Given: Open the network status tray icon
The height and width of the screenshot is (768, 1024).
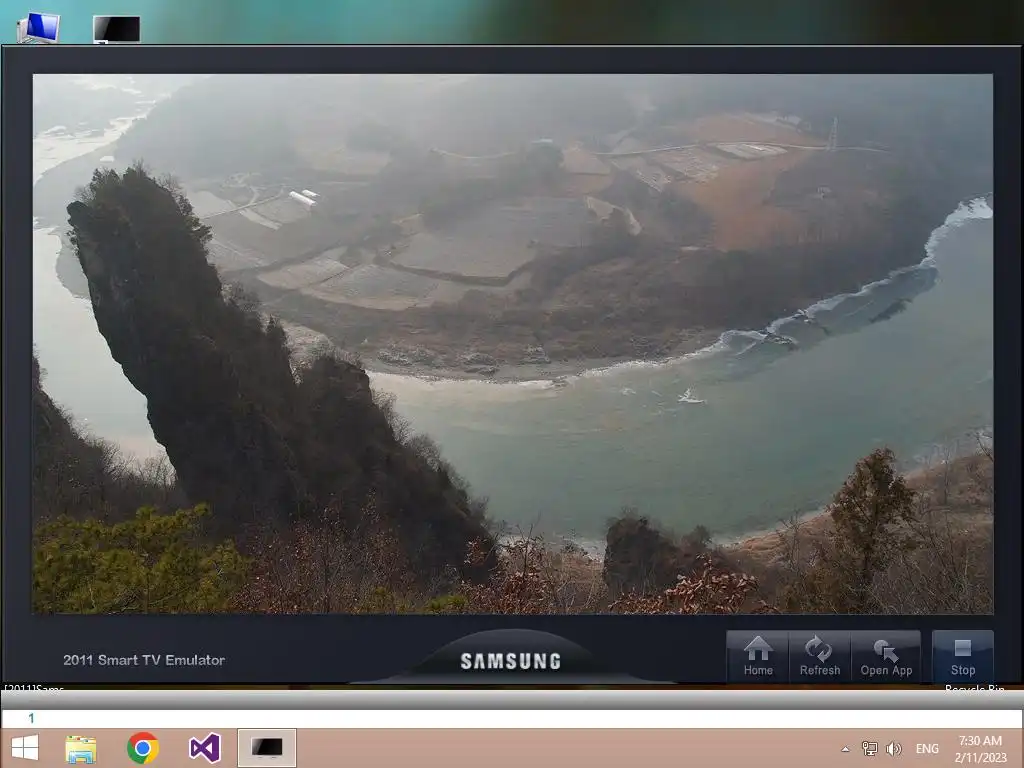Looking at the screenshot, I should (x=869, y=748).
